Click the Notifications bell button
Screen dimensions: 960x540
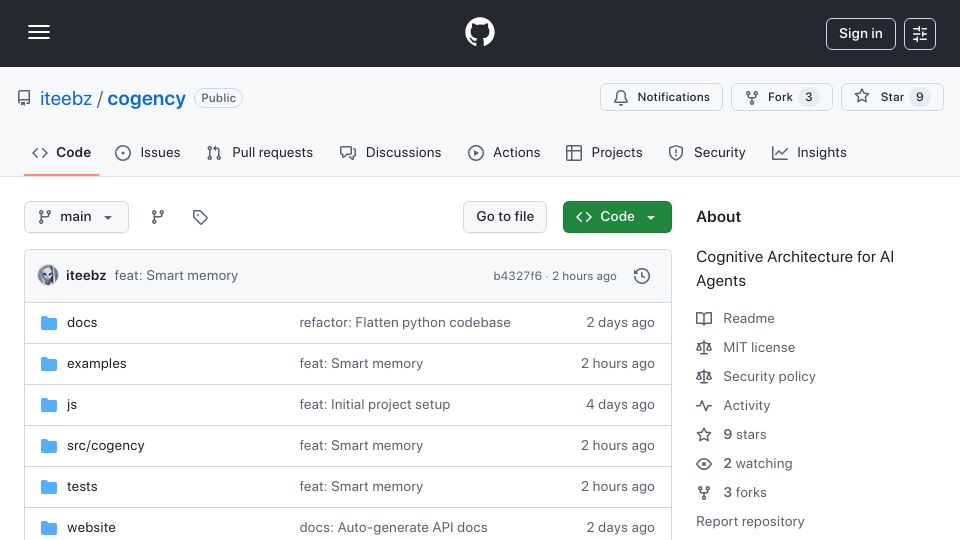[661, 97]
